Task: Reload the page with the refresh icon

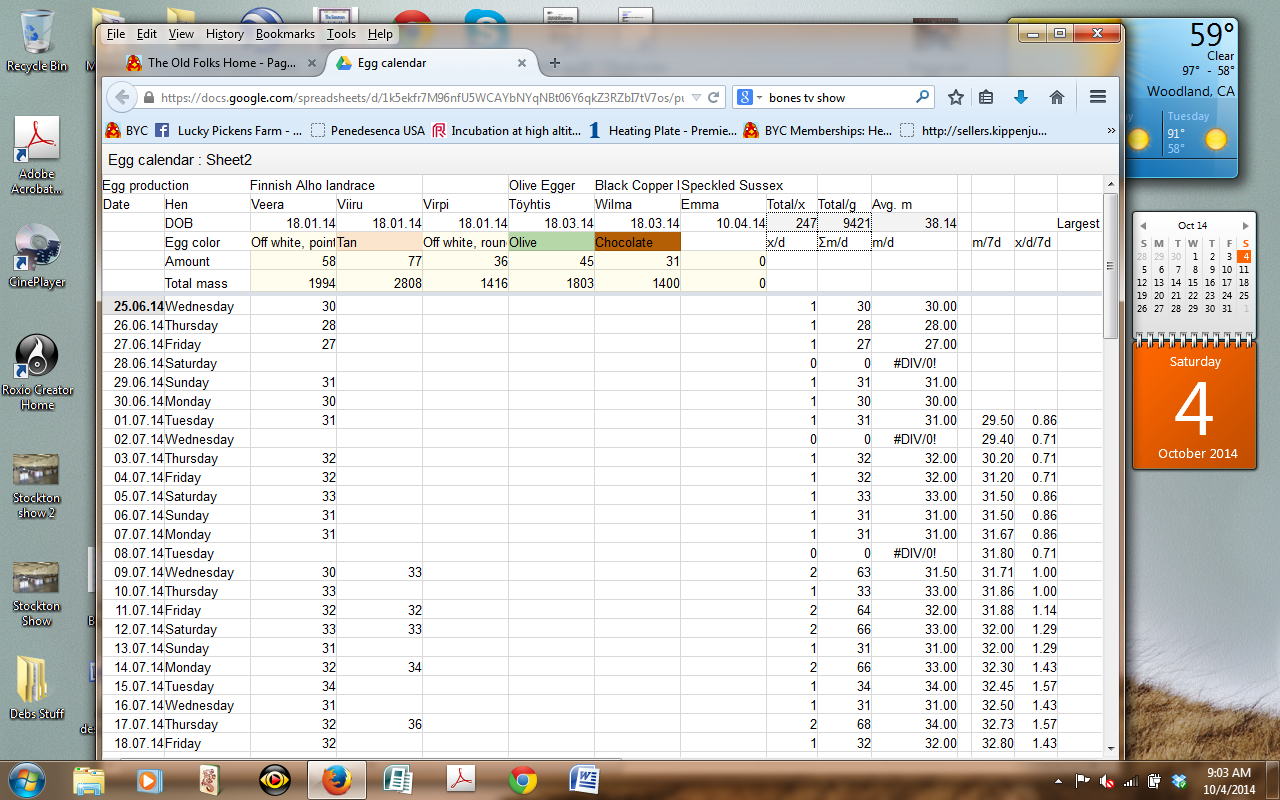Action: pos(714,98)
